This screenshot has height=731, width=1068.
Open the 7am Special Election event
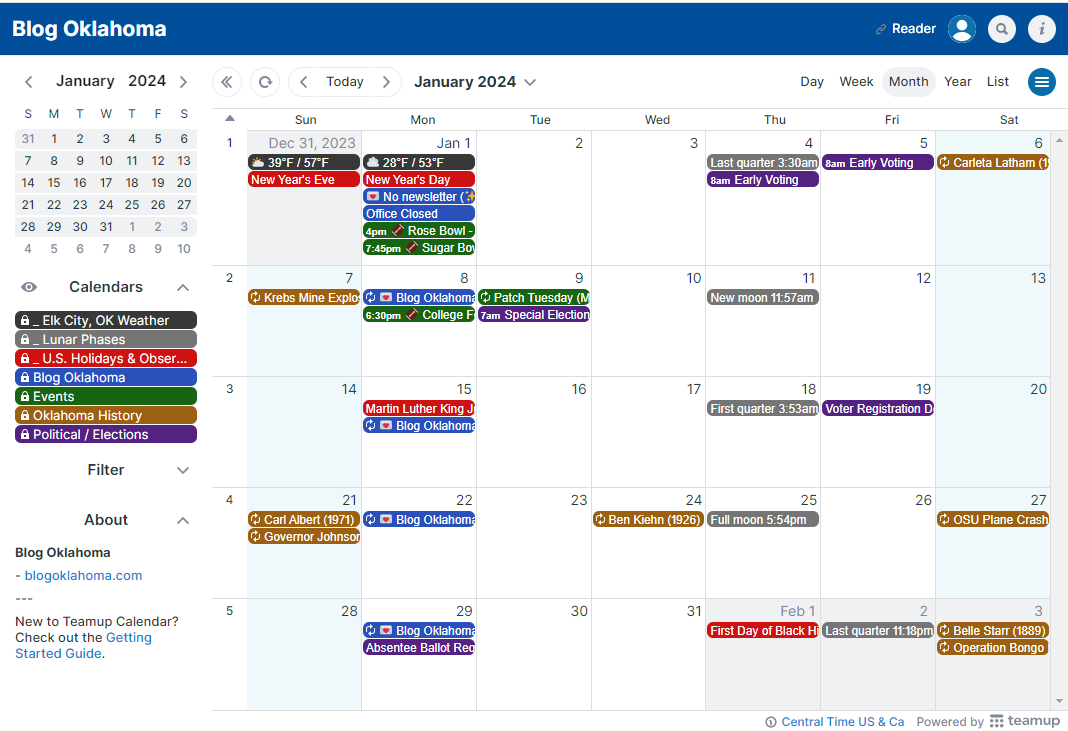(534, 315)
